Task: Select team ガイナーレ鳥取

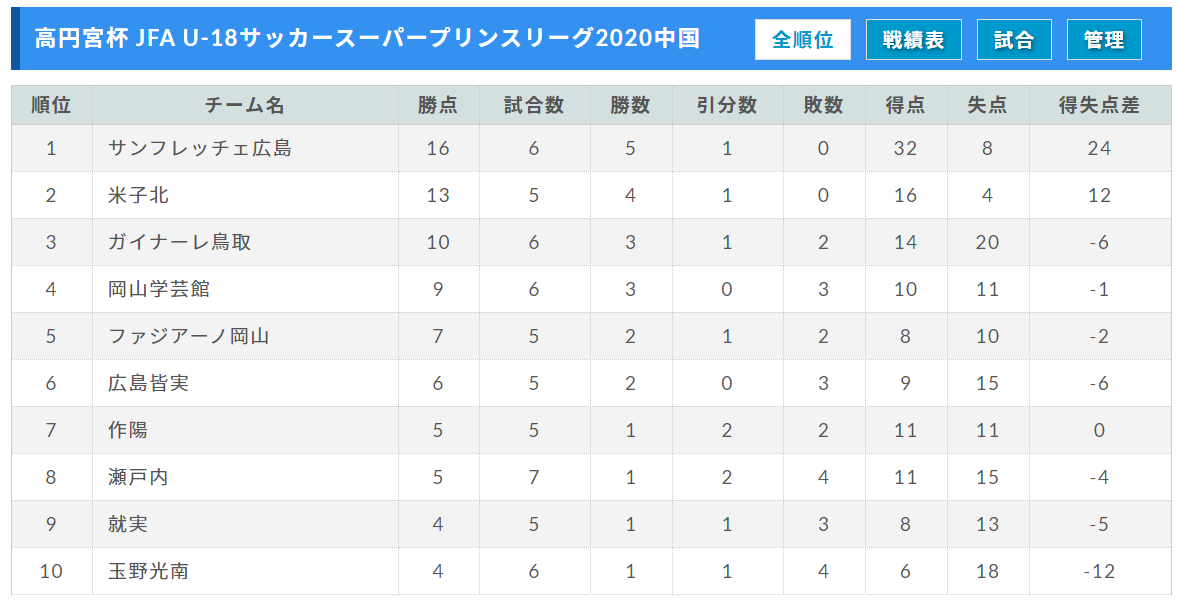Action: [179, 243]
